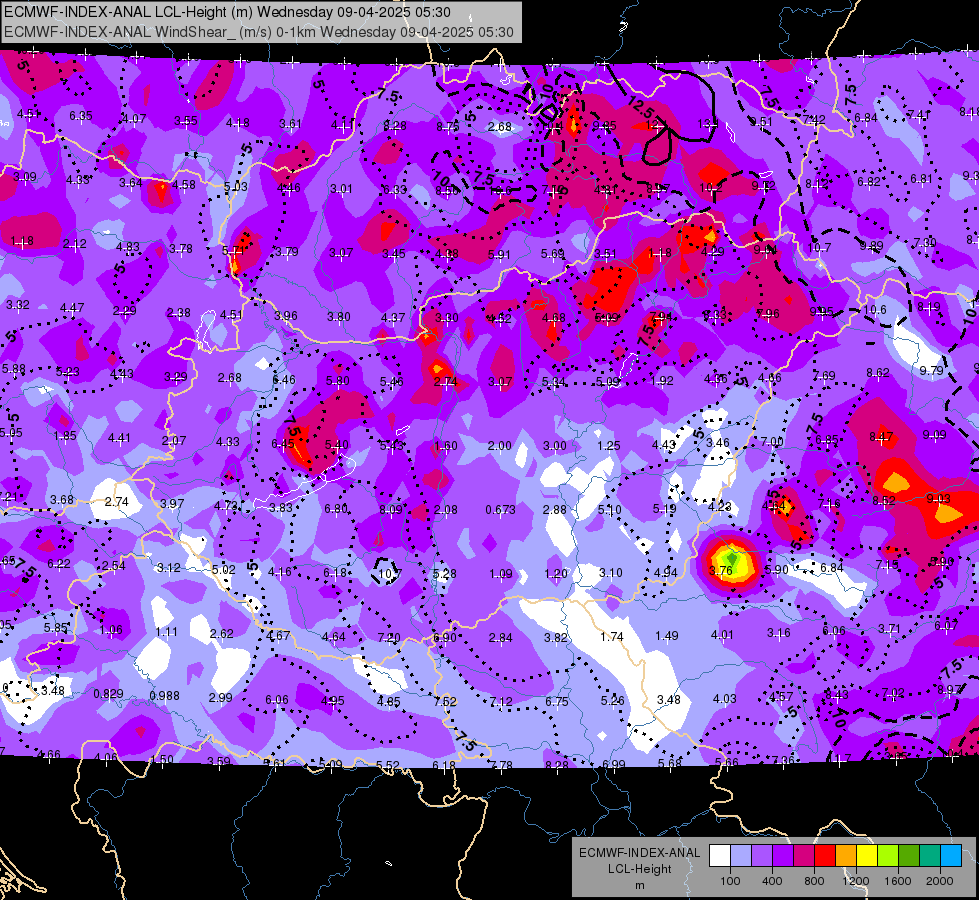Click the wind shear value '4.07'

tap(134, 119)
